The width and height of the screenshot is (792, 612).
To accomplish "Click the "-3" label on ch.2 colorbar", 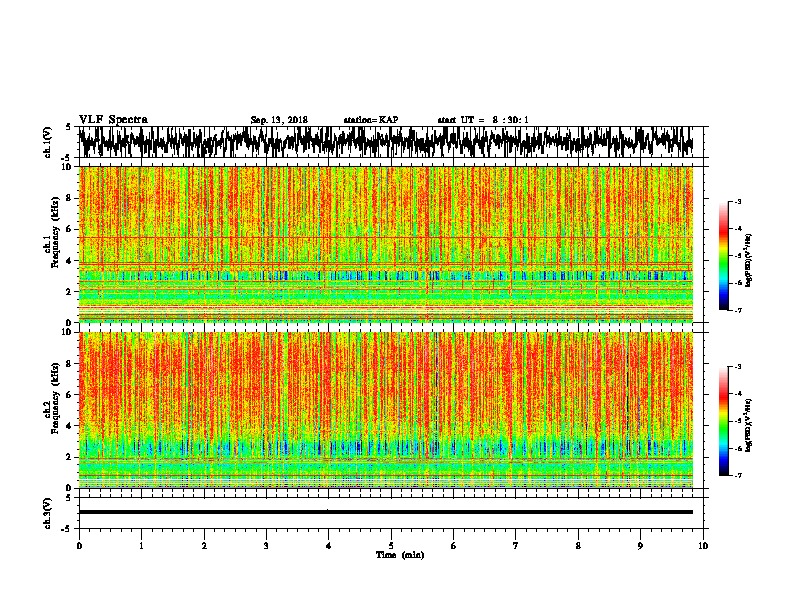I will click(738, 367).
